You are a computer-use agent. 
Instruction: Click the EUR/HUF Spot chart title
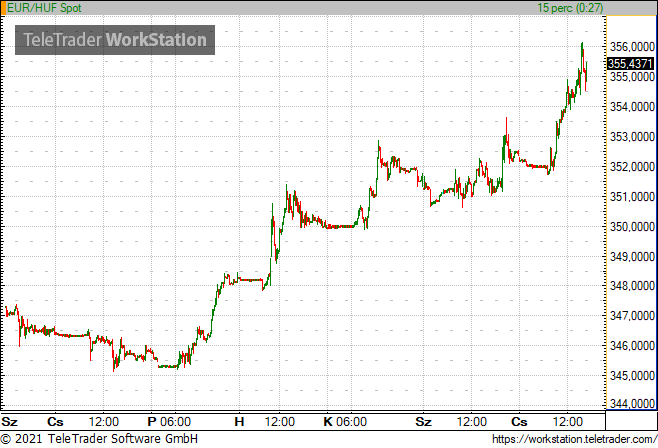coord(44,8)
